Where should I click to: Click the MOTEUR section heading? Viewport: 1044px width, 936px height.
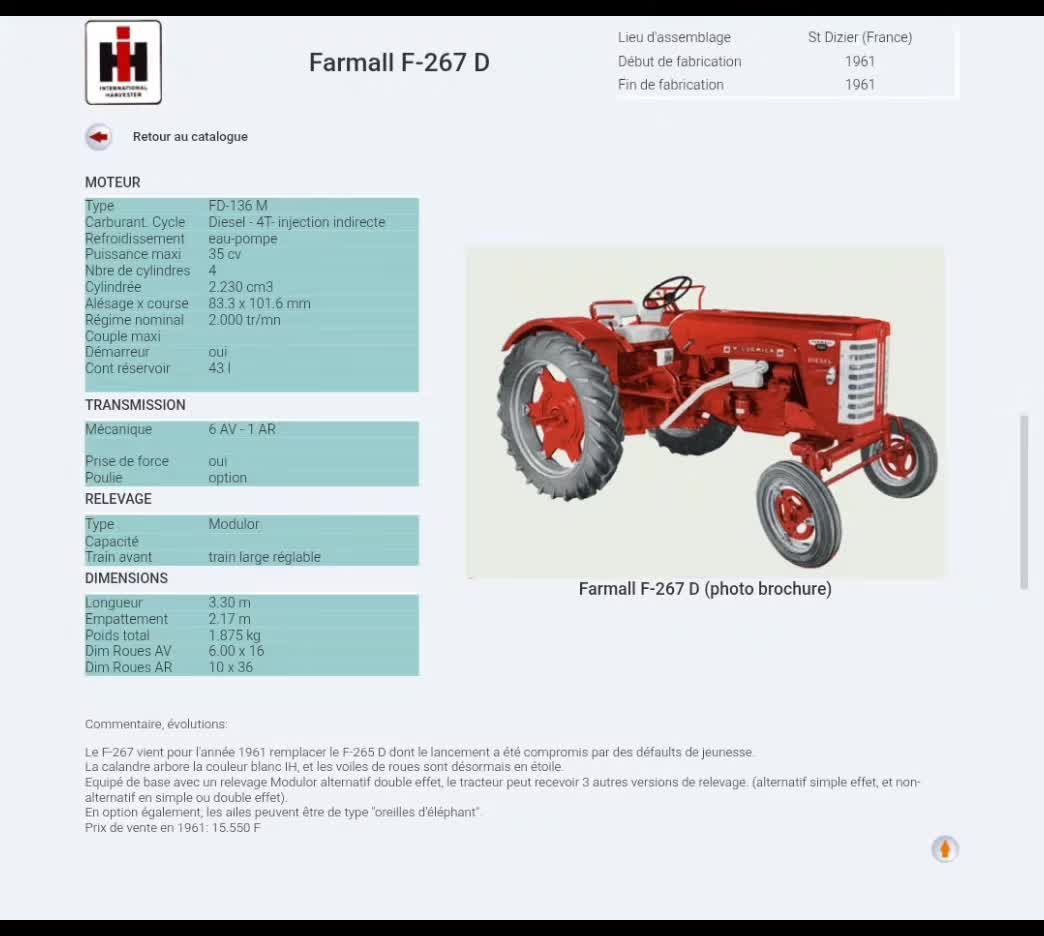click(x=113, y=182)
